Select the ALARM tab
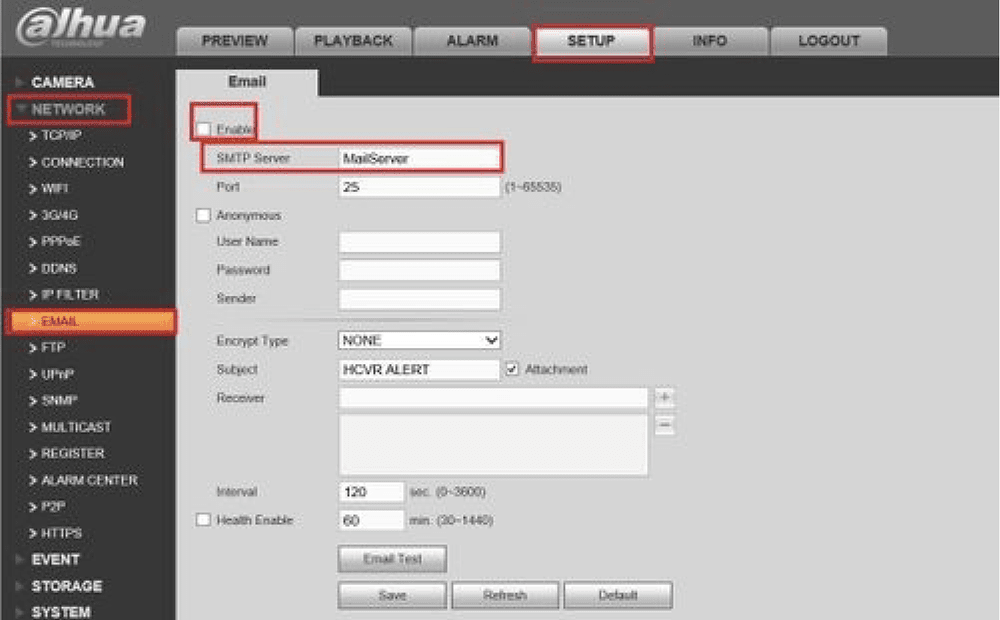 [472, 40]
